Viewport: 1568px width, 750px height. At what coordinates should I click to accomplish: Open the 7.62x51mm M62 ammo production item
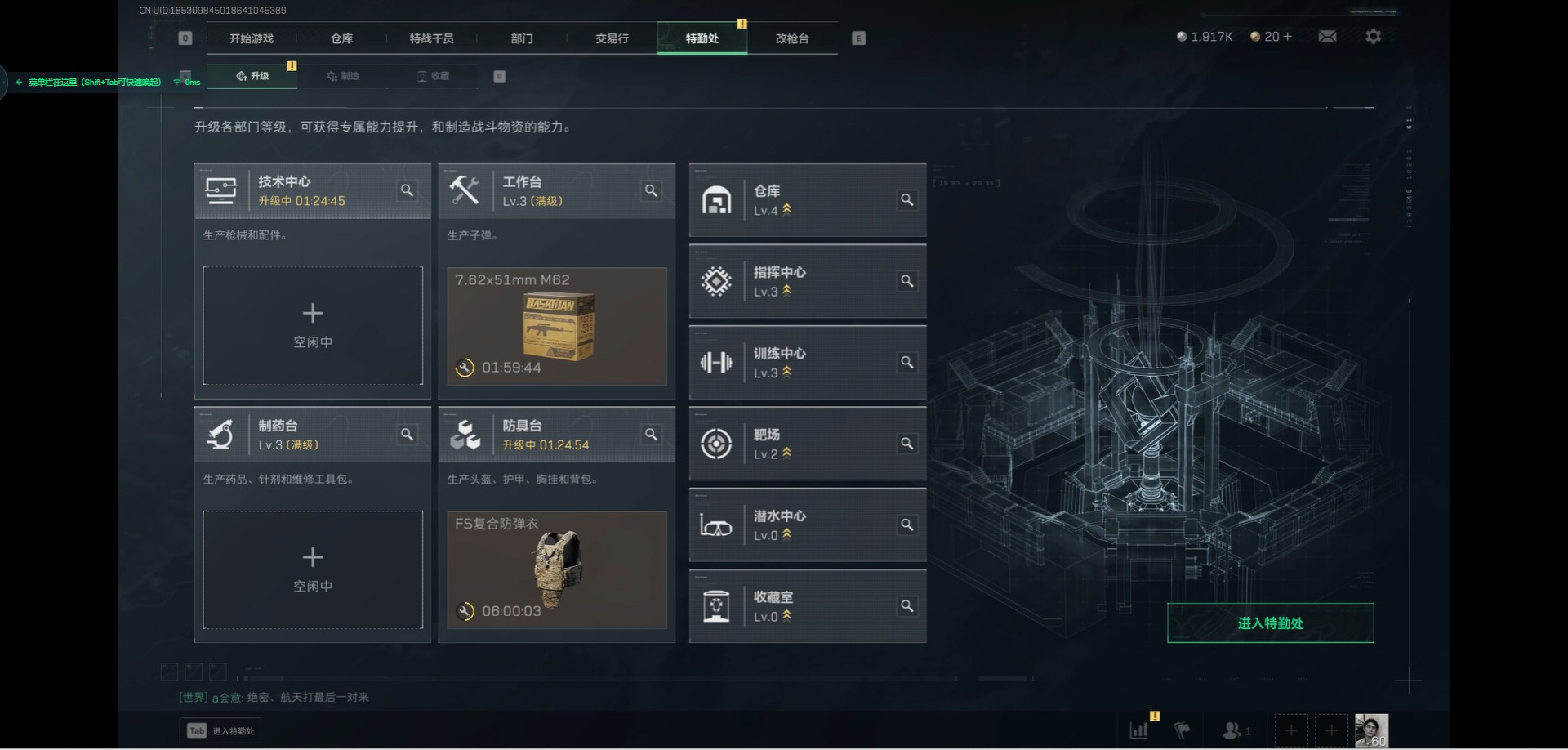(557, 326)
